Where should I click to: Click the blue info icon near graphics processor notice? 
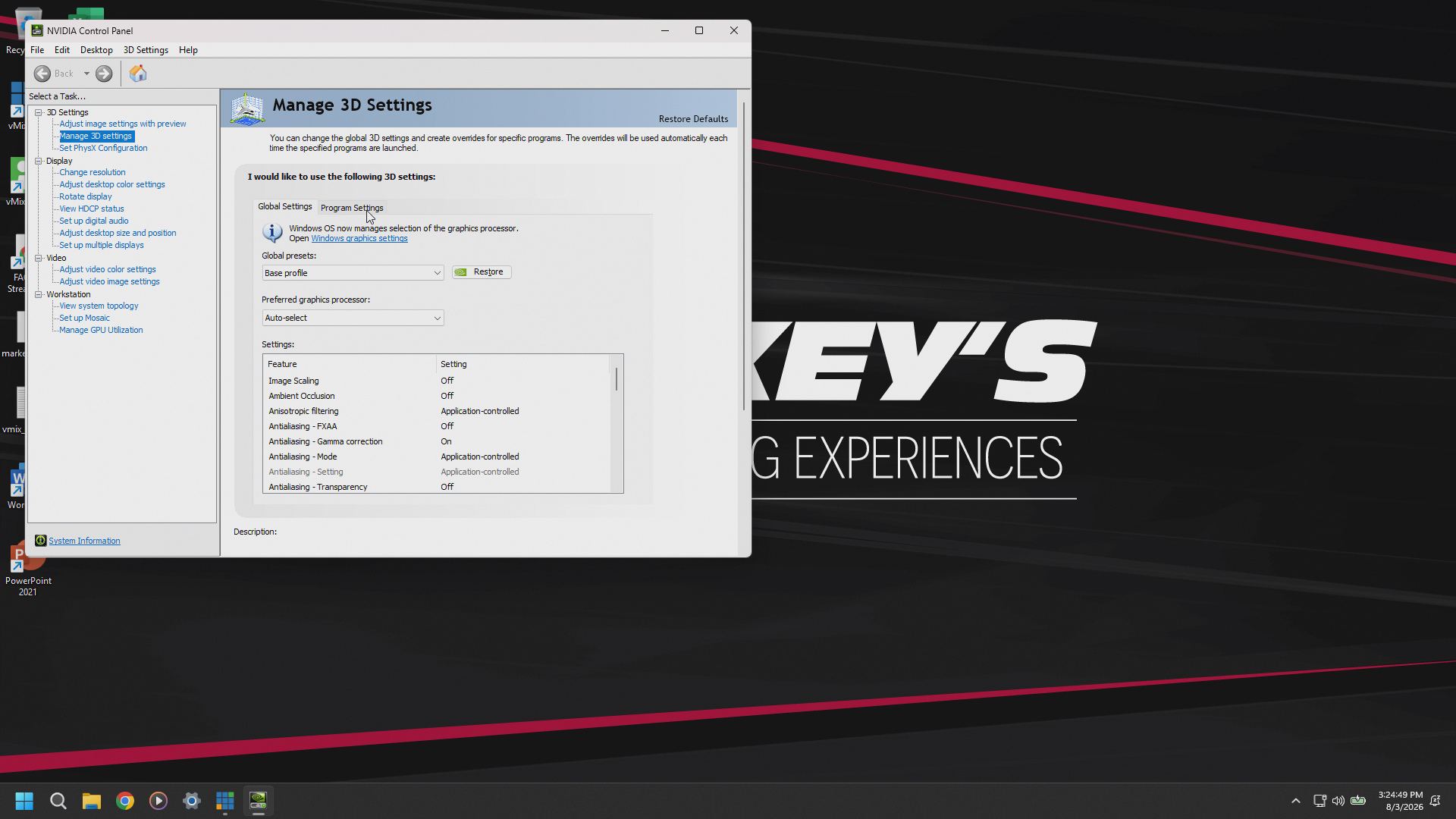point(272,232)
